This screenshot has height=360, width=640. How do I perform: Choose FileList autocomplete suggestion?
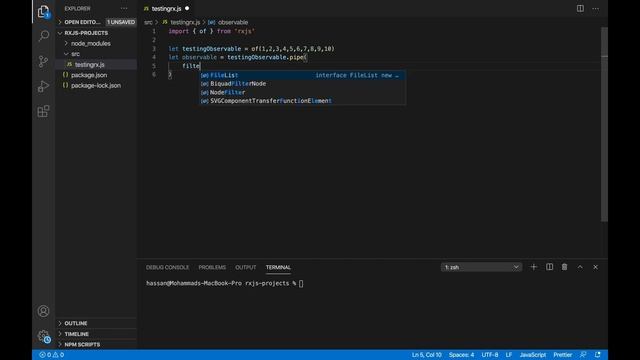[302, 75]
